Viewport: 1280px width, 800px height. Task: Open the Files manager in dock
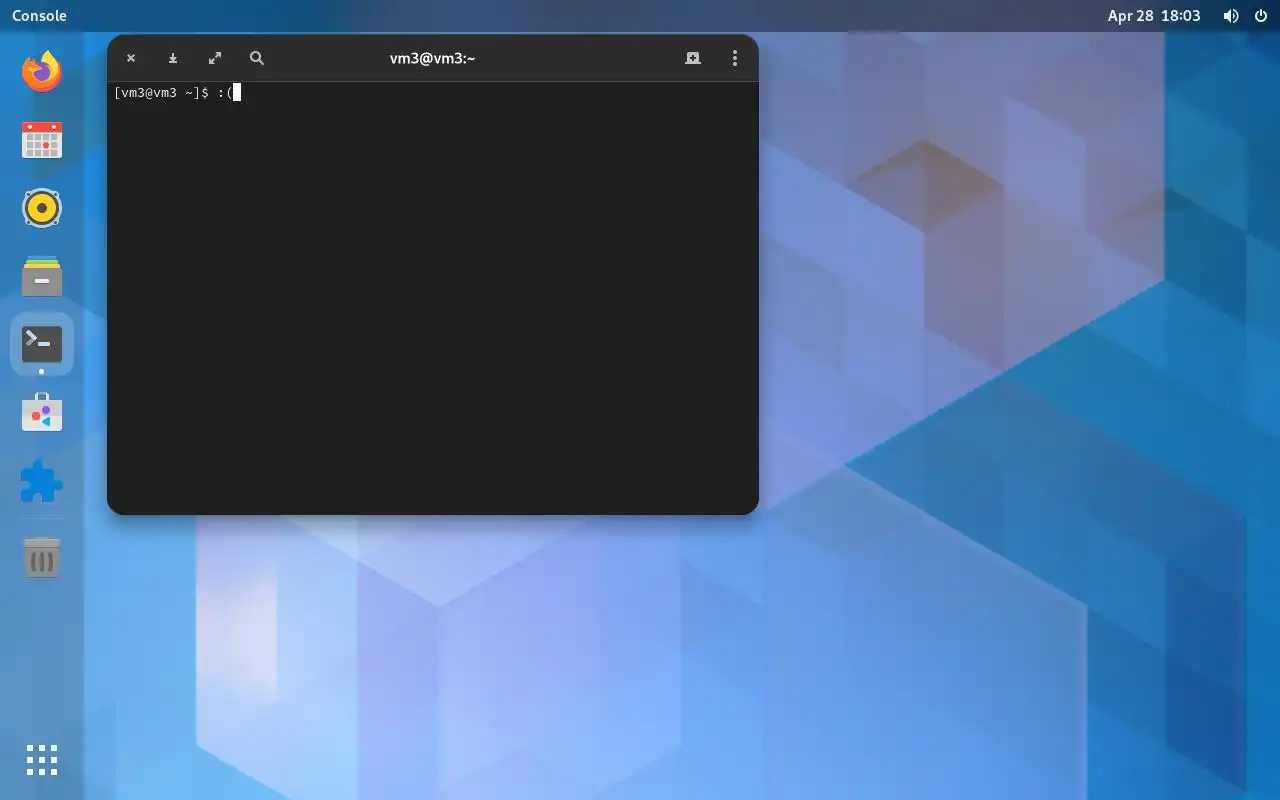41,276
